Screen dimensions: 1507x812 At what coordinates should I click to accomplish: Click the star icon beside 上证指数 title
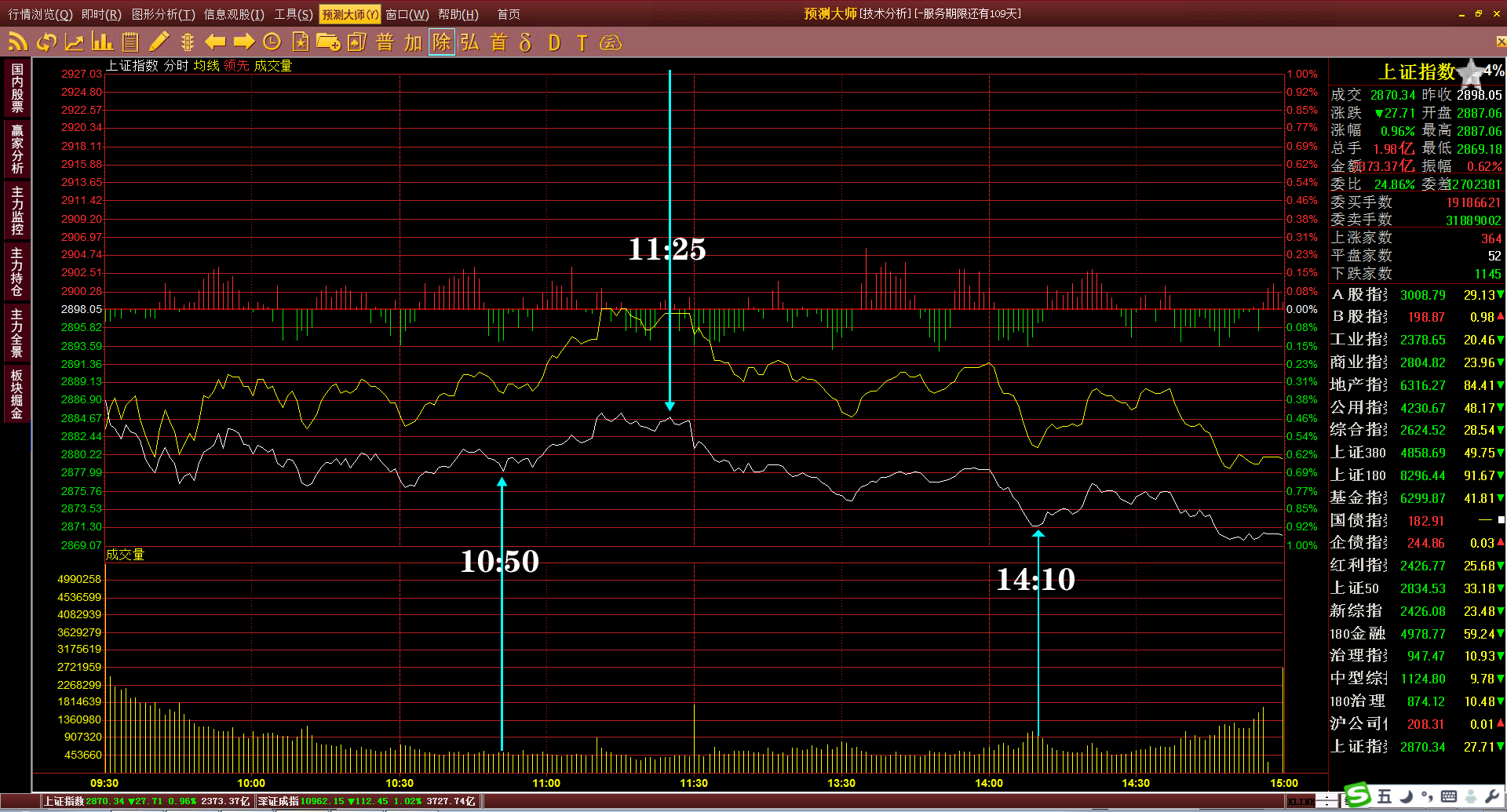[x=1471, y=72]
